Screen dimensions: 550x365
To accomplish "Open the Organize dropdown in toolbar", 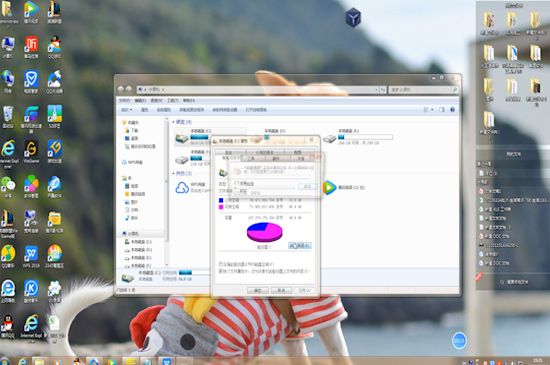I will (x=127, y=110).
